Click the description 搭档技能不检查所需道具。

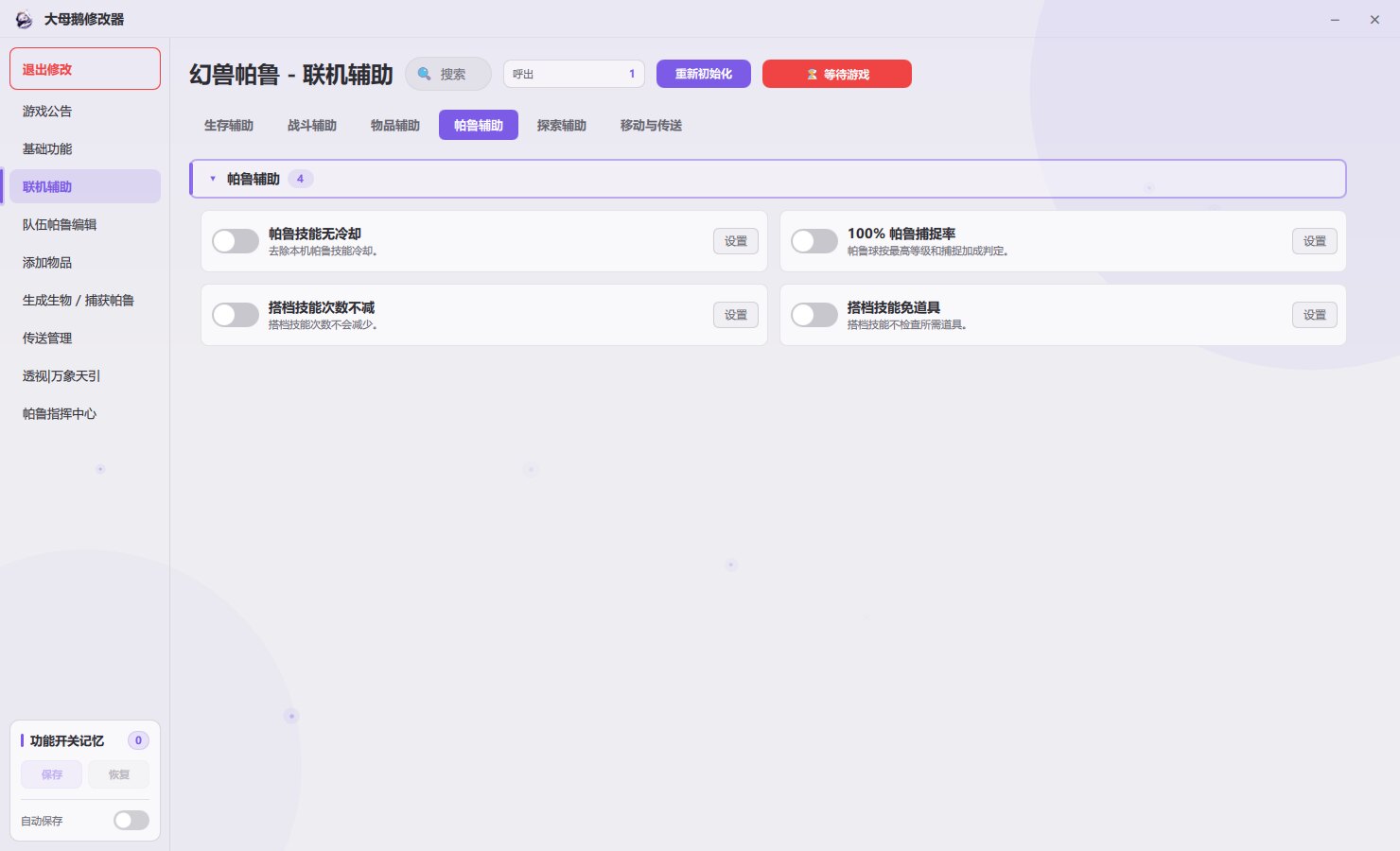(907, 325)
